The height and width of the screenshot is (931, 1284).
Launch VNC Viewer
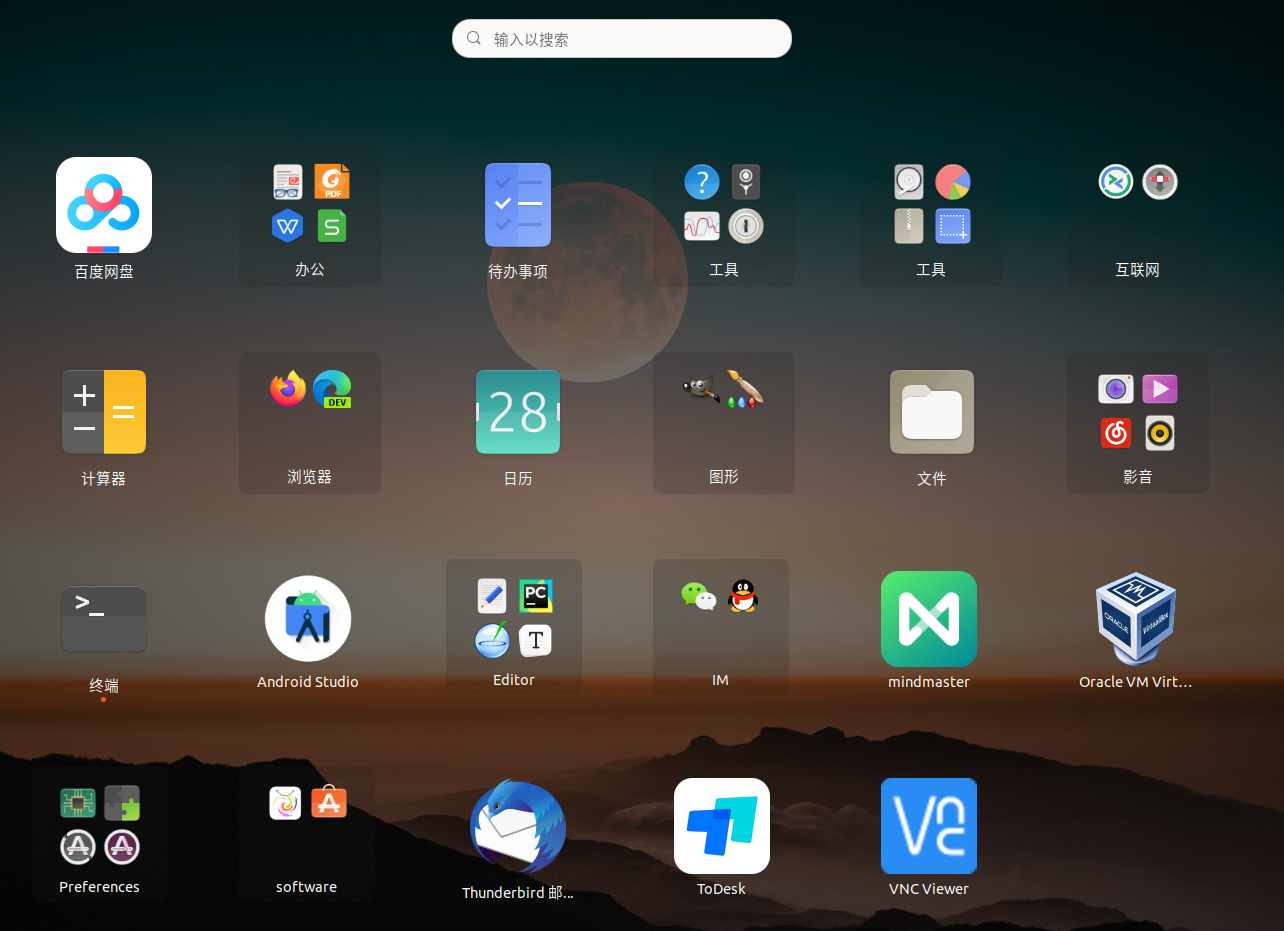click(929, 826)
